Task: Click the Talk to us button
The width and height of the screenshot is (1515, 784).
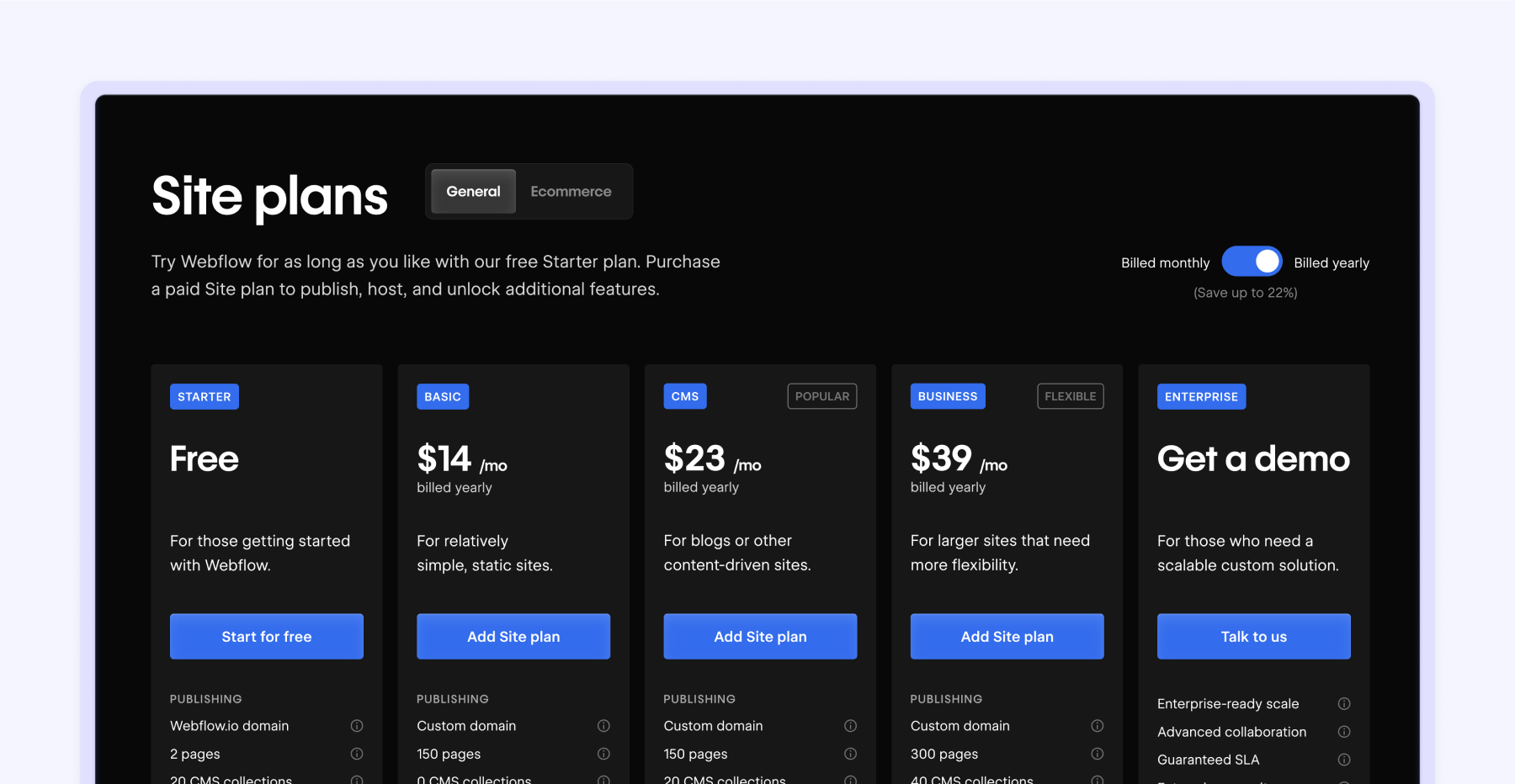Action: [x=1254, y=637]
